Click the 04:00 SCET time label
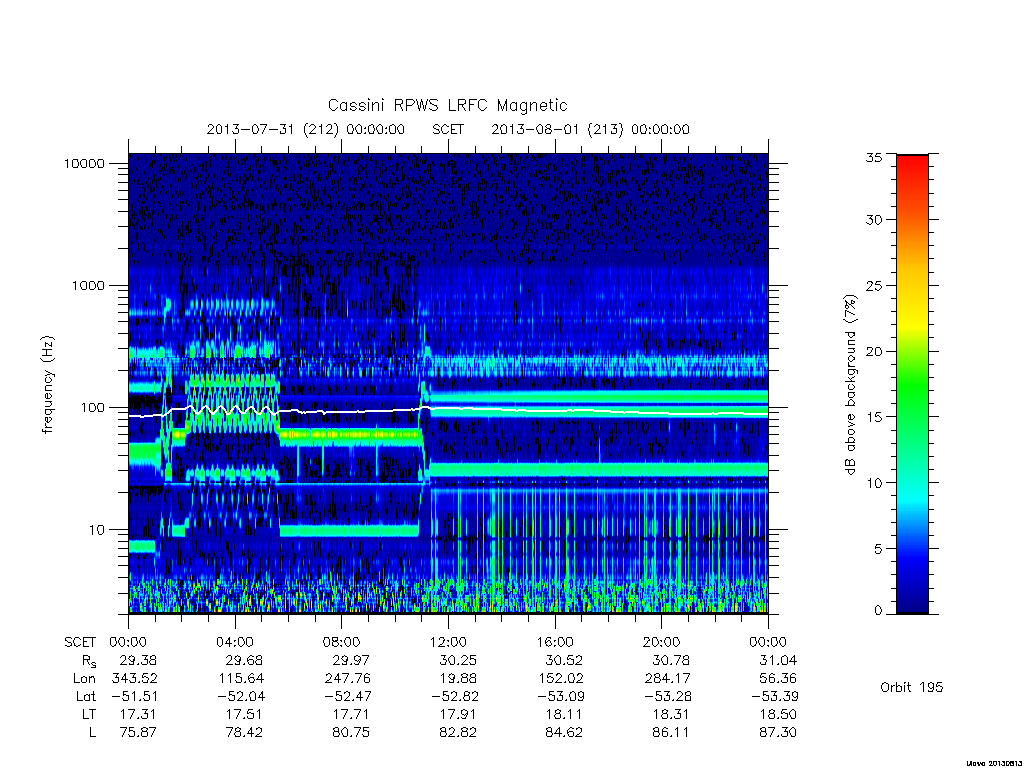Viewport: 1024px width, 768px height. pyautogui.click(x=235, y=642)
